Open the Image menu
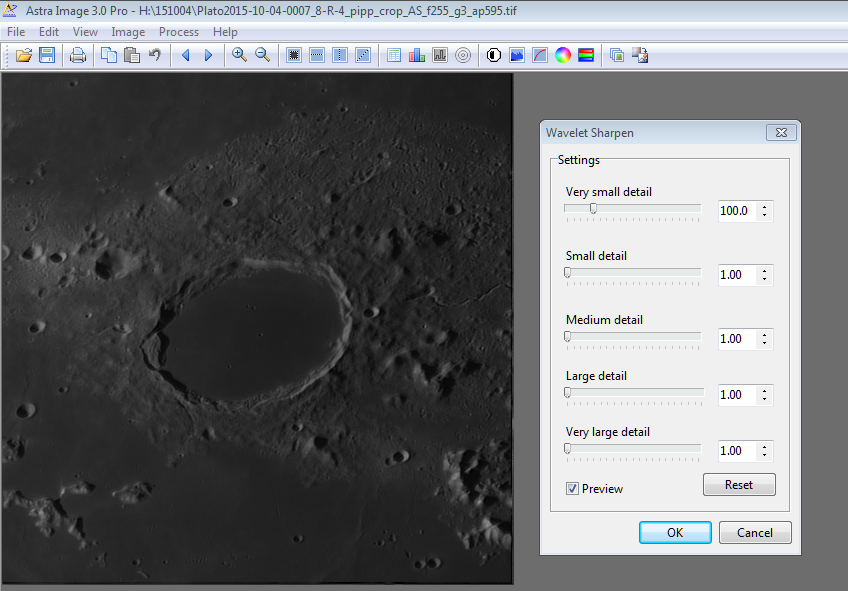Image resolution: width=848 pixels, height=591 pixels. coord(128,32)
